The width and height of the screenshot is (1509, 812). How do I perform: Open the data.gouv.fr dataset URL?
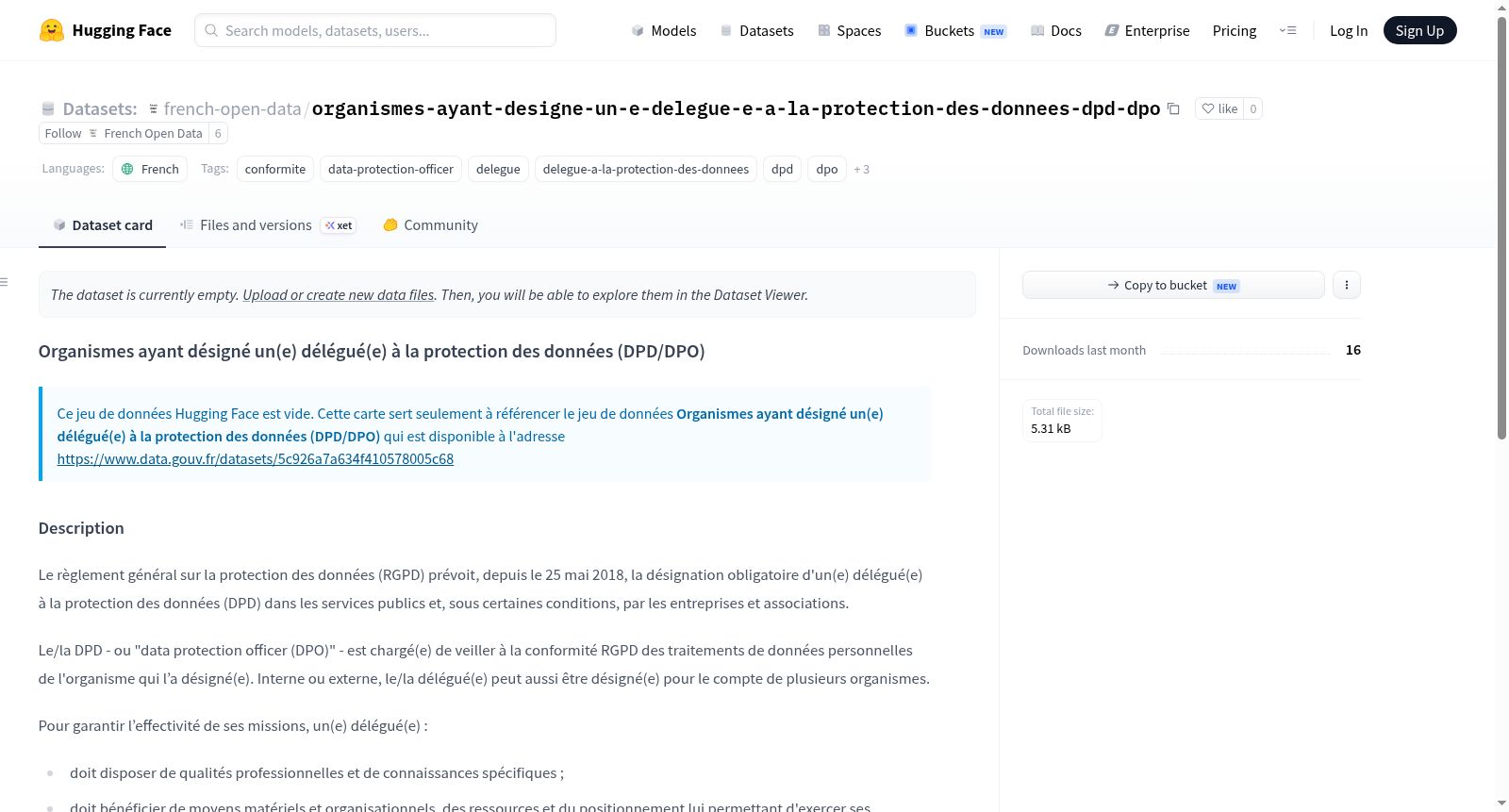pos(255,459)
